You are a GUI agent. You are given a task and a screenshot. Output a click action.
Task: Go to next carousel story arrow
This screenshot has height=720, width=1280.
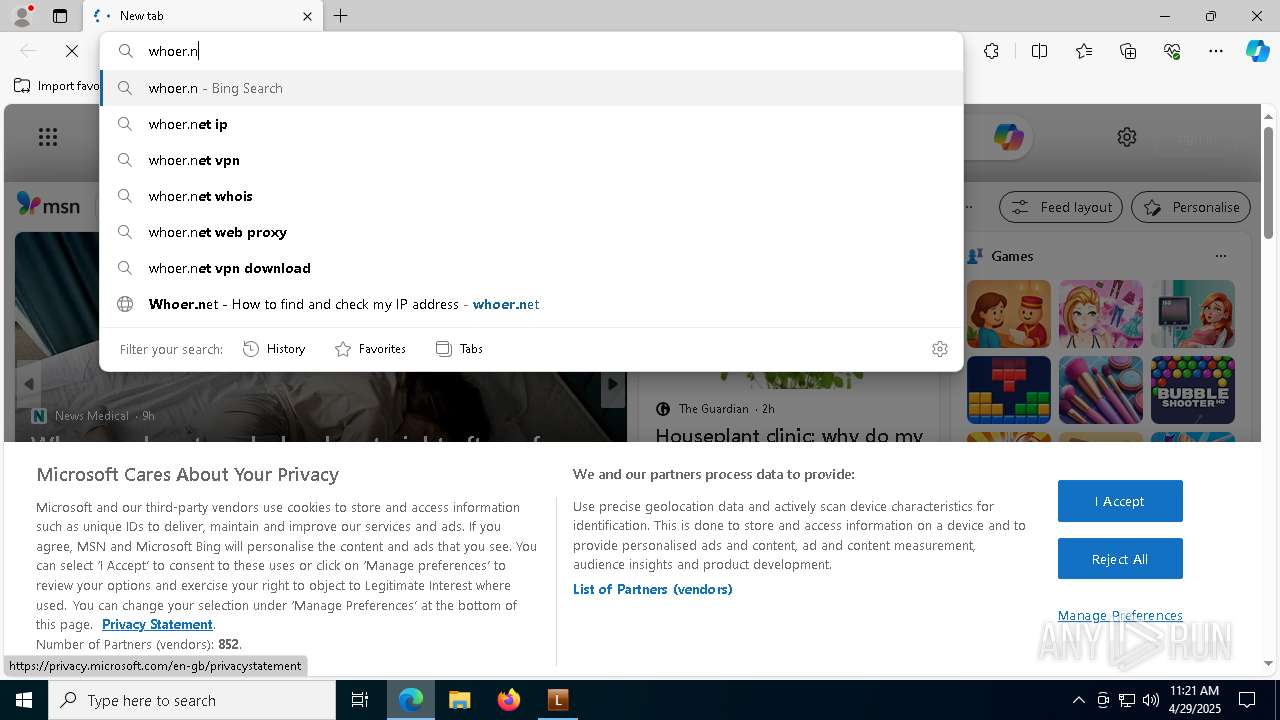613,384
